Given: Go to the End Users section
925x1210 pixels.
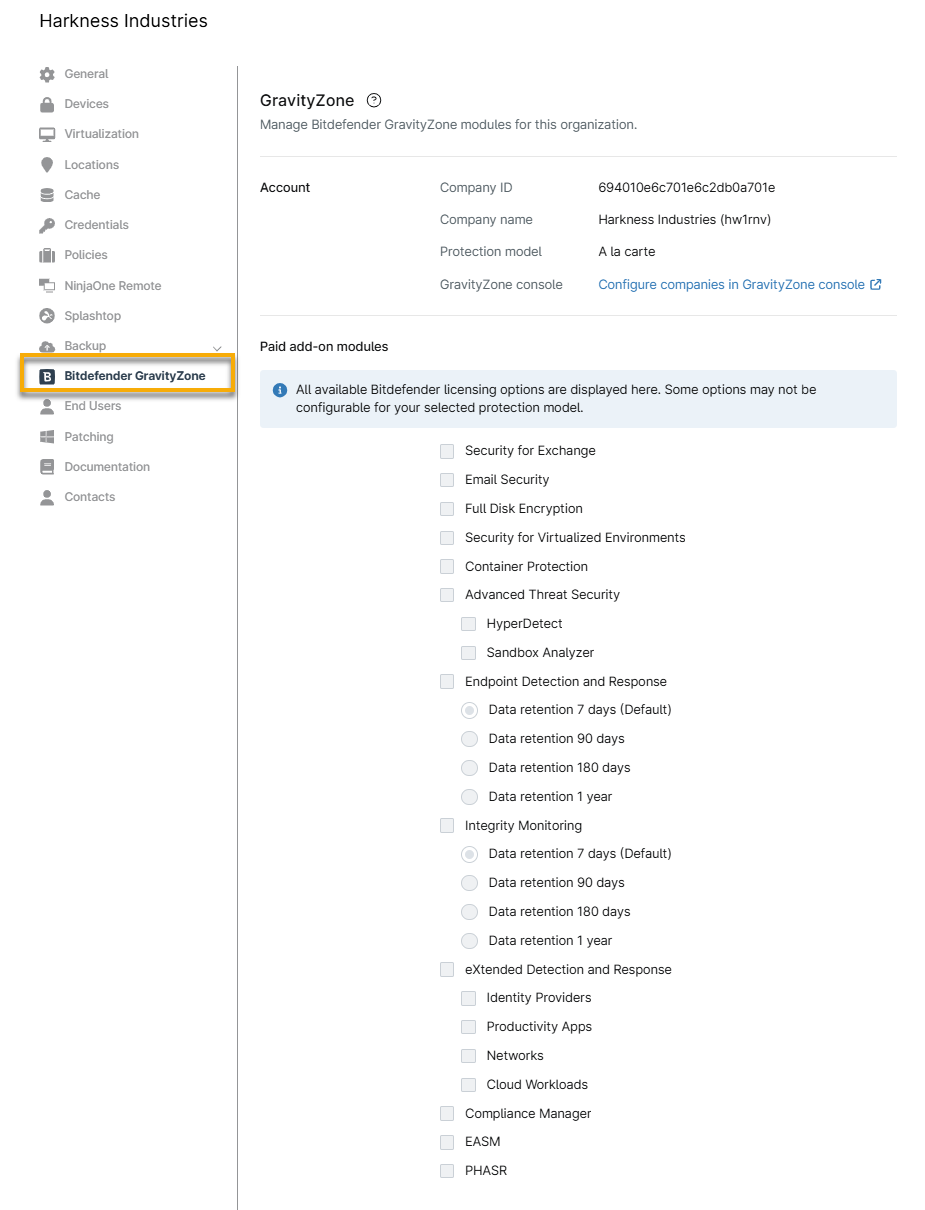Looking at the screenshot, I should point(92,406).
